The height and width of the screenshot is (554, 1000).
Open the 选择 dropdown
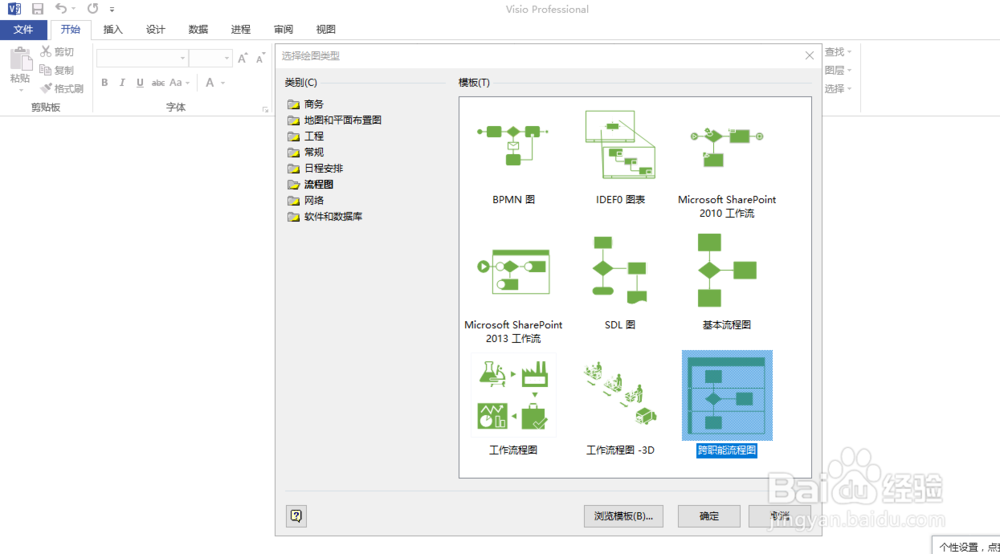[837, 89]
